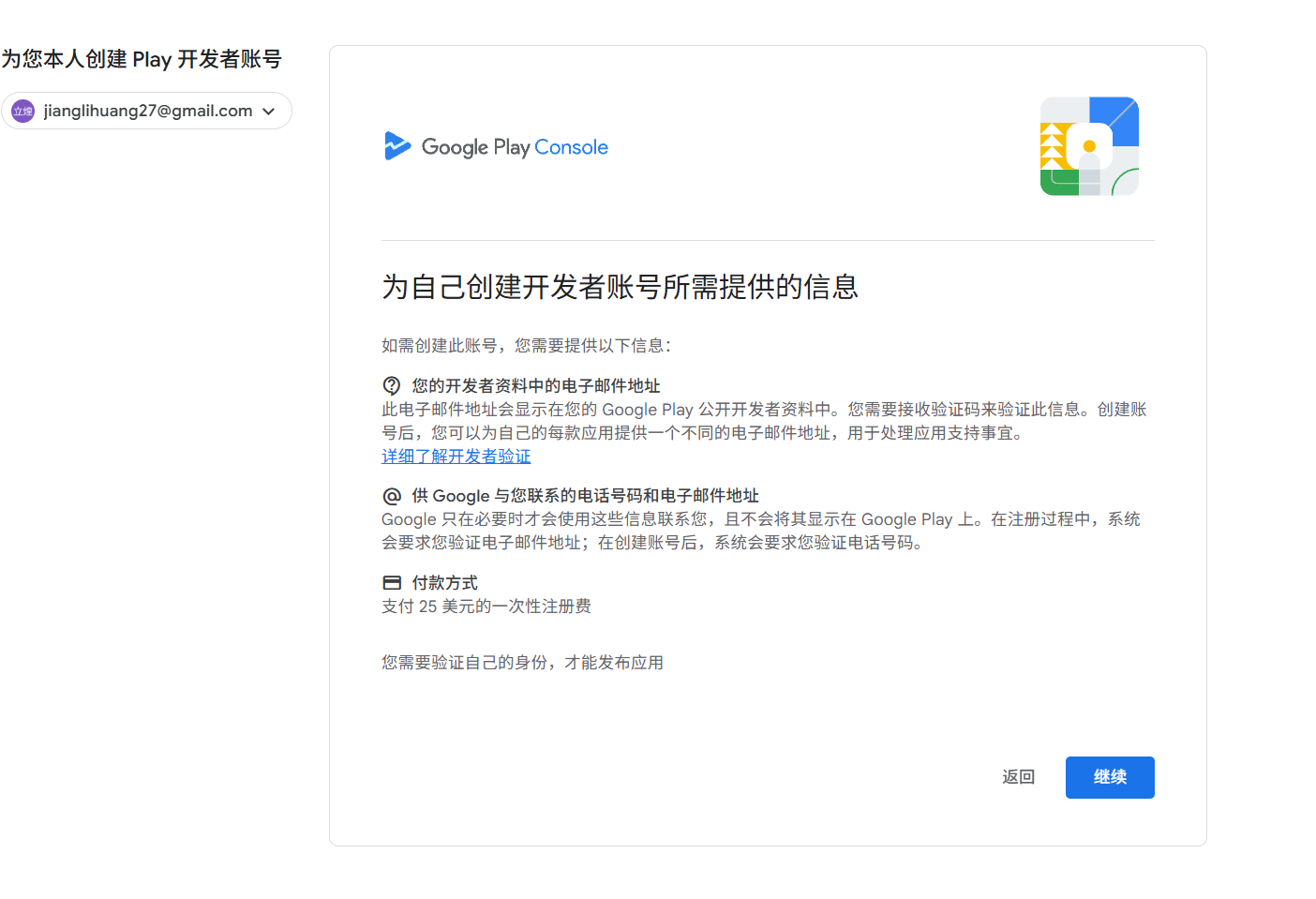
Task: Click the credit card icon beside 付款方式
Action: click(x=392, y=582)
